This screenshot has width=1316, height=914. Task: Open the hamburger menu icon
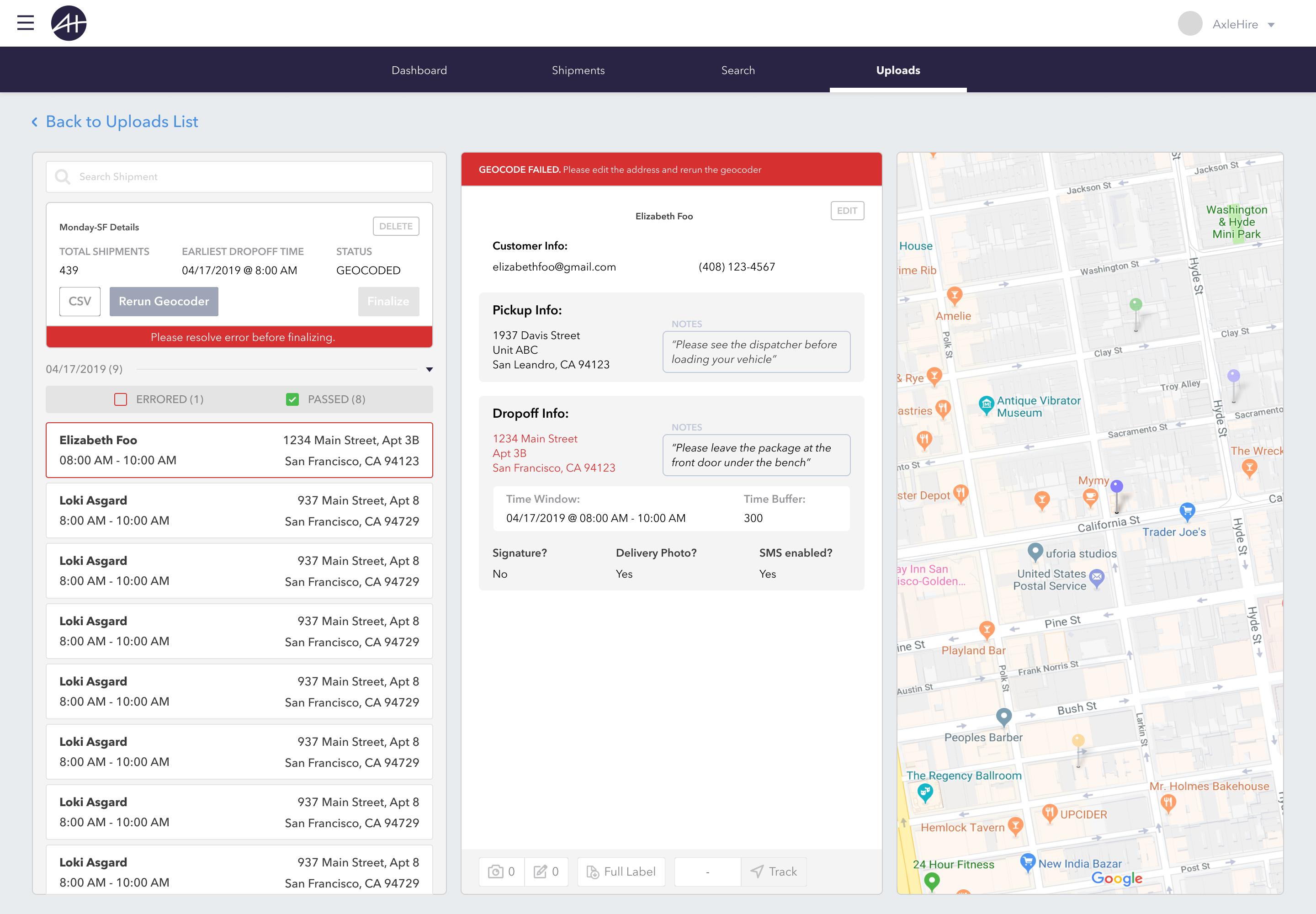pos(25,23)
